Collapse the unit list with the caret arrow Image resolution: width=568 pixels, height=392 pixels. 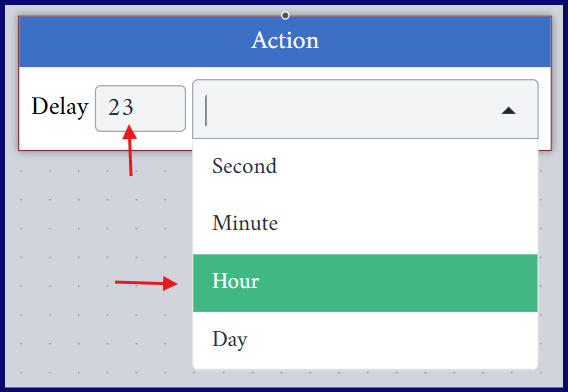point(508,110)
